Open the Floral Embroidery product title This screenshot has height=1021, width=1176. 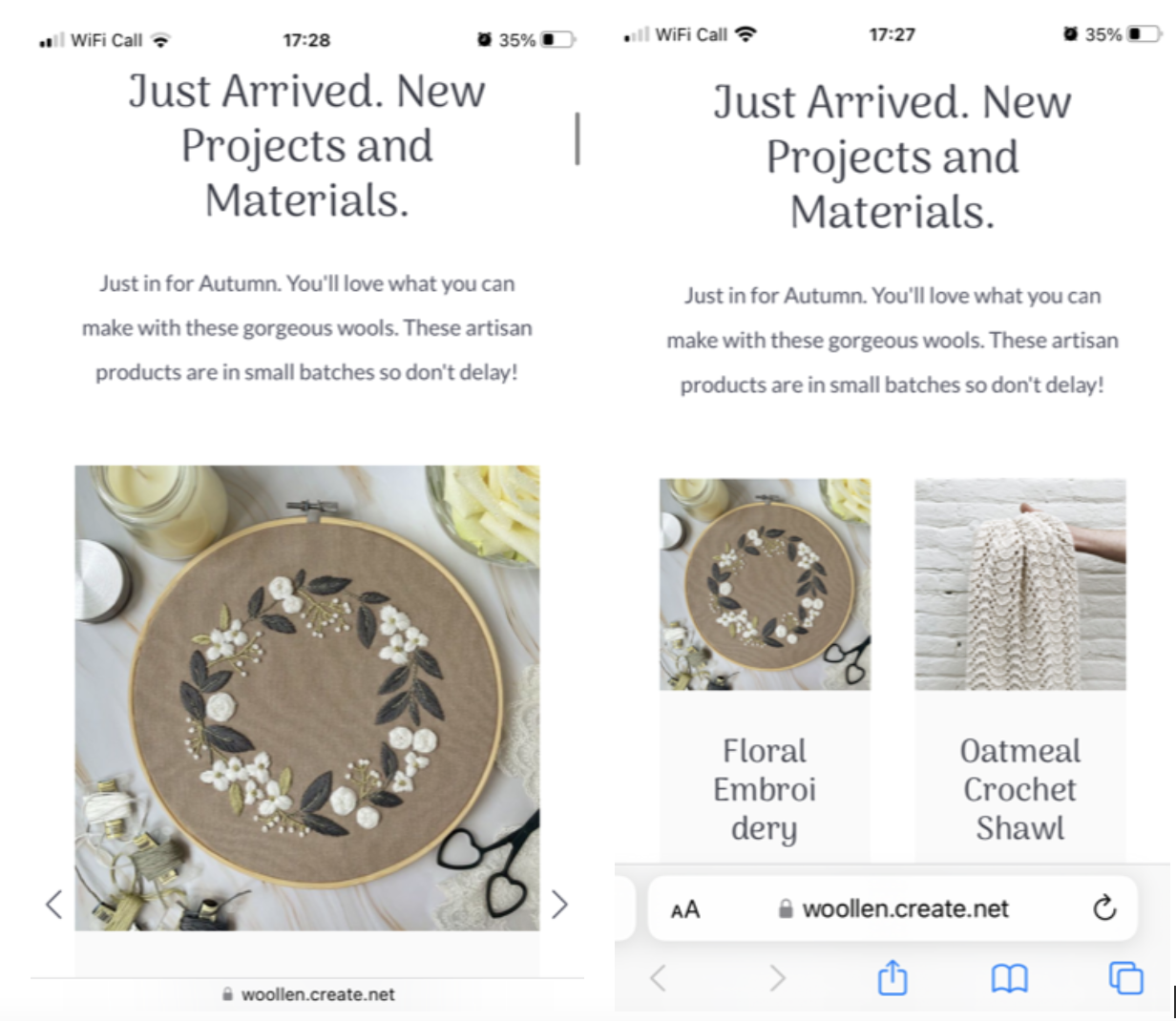[x=765, y=789]
